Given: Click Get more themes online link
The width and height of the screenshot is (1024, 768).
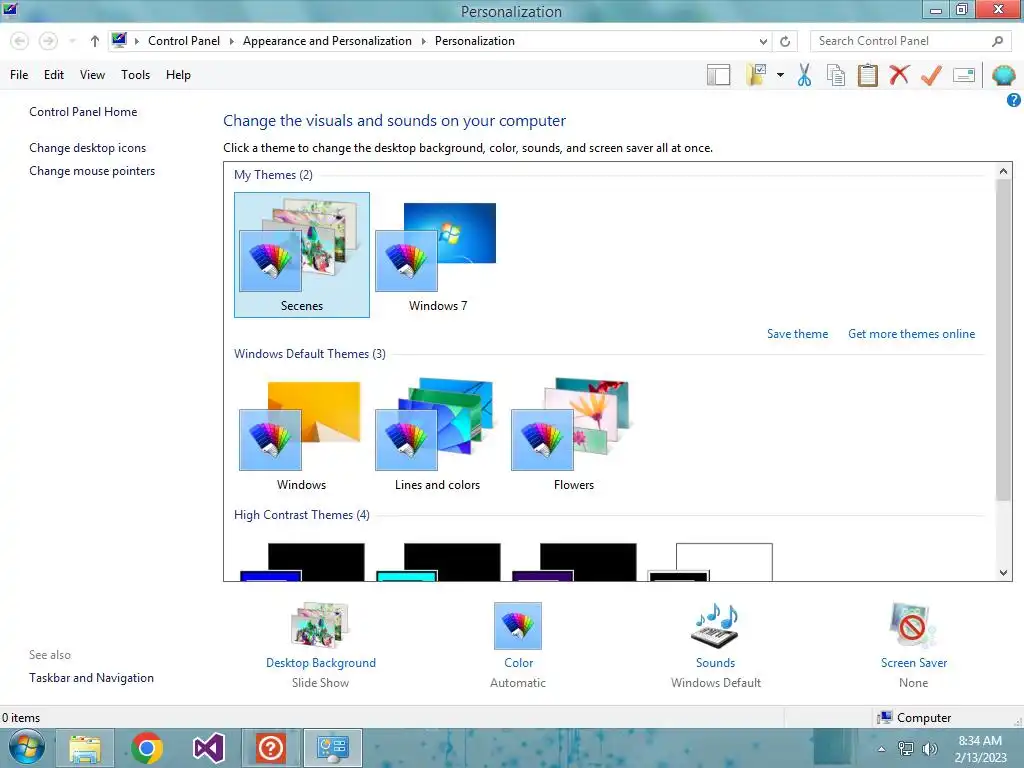Looking at the screenshot, I should pos(911,334).
